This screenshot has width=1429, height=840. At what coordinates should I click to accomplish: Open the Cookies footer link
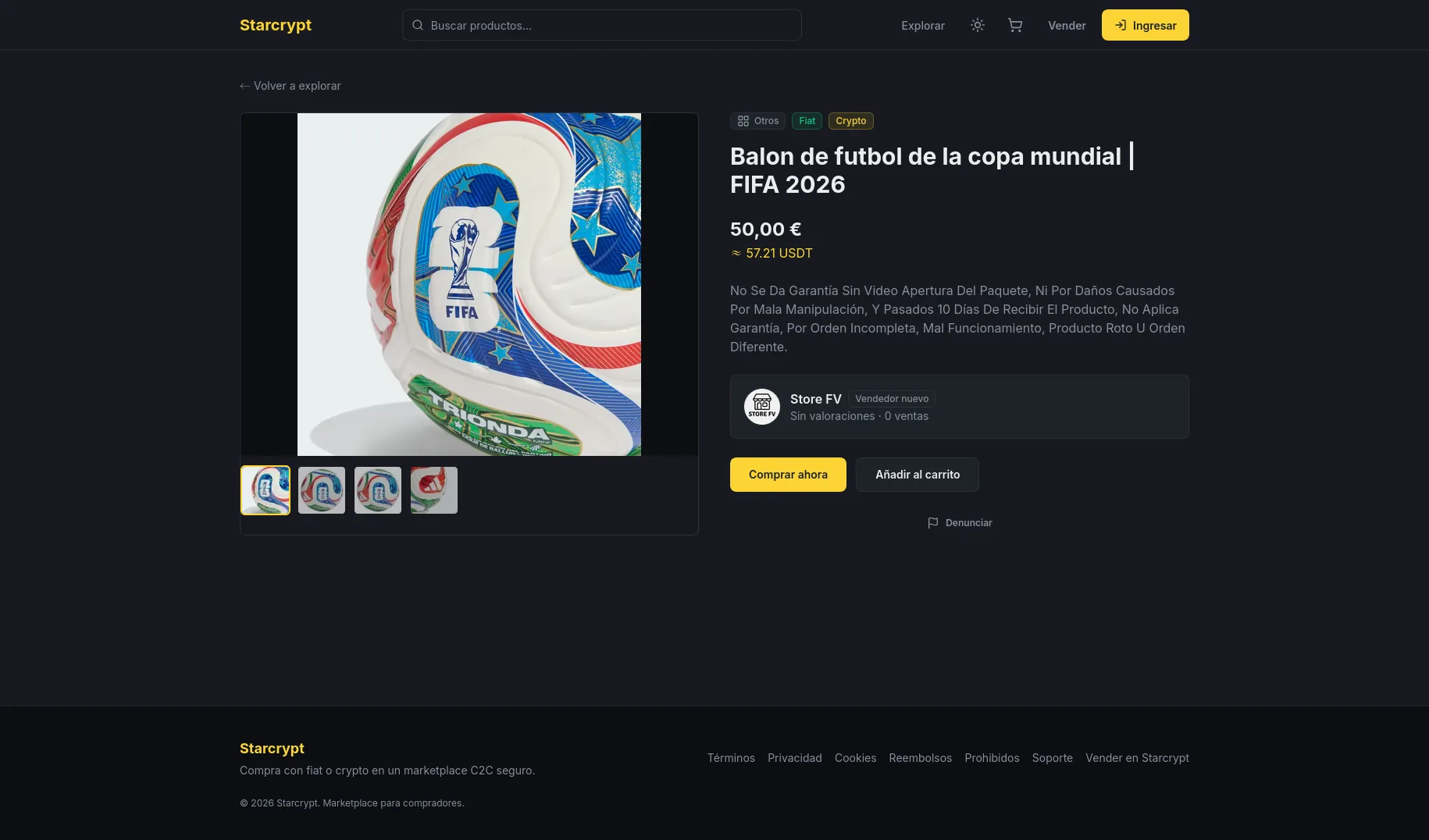[855, 758]
